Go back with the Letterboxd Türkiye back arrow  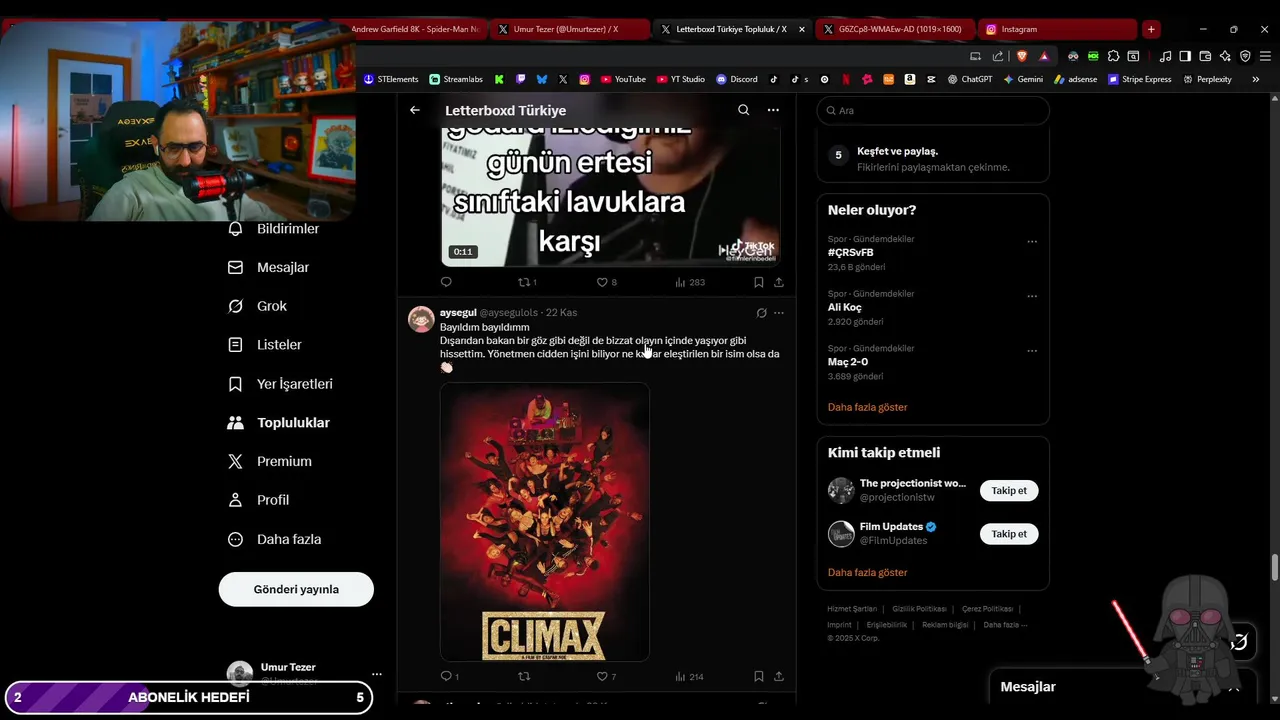click(415, 110)
